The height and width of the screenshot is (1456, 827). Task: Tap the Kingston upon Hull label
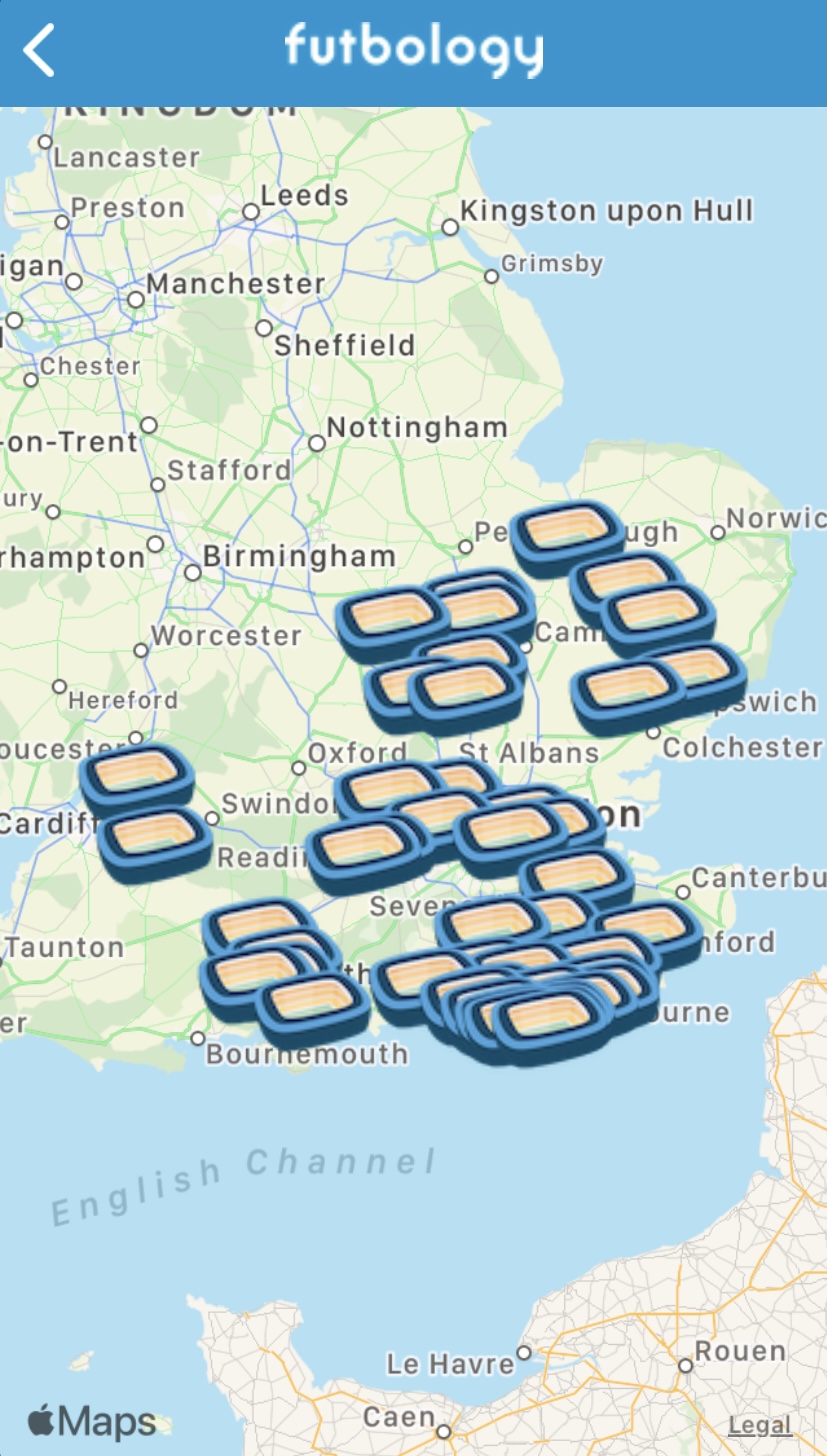(x=606, y=211)
